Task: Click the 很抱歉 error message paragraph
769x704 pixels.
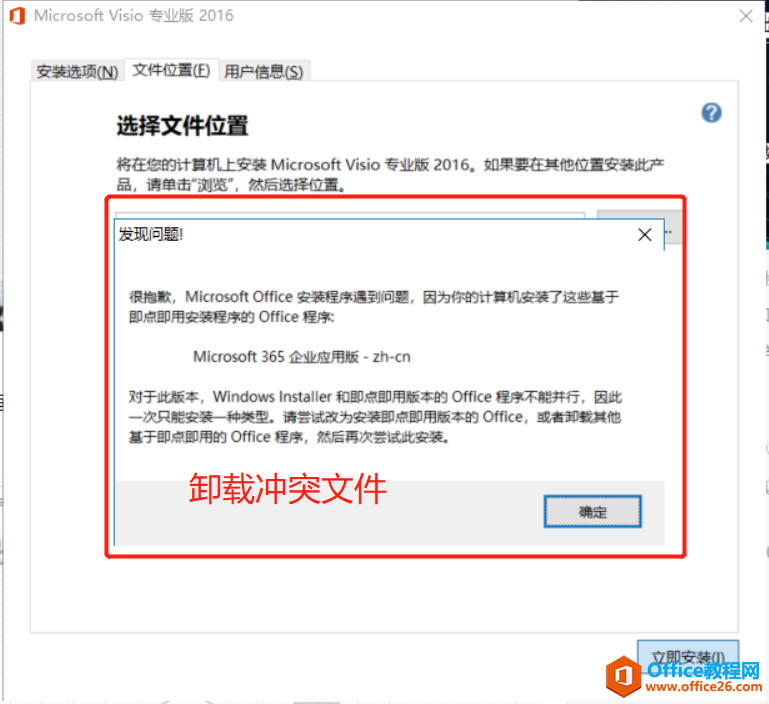Action: coord(374,307)
